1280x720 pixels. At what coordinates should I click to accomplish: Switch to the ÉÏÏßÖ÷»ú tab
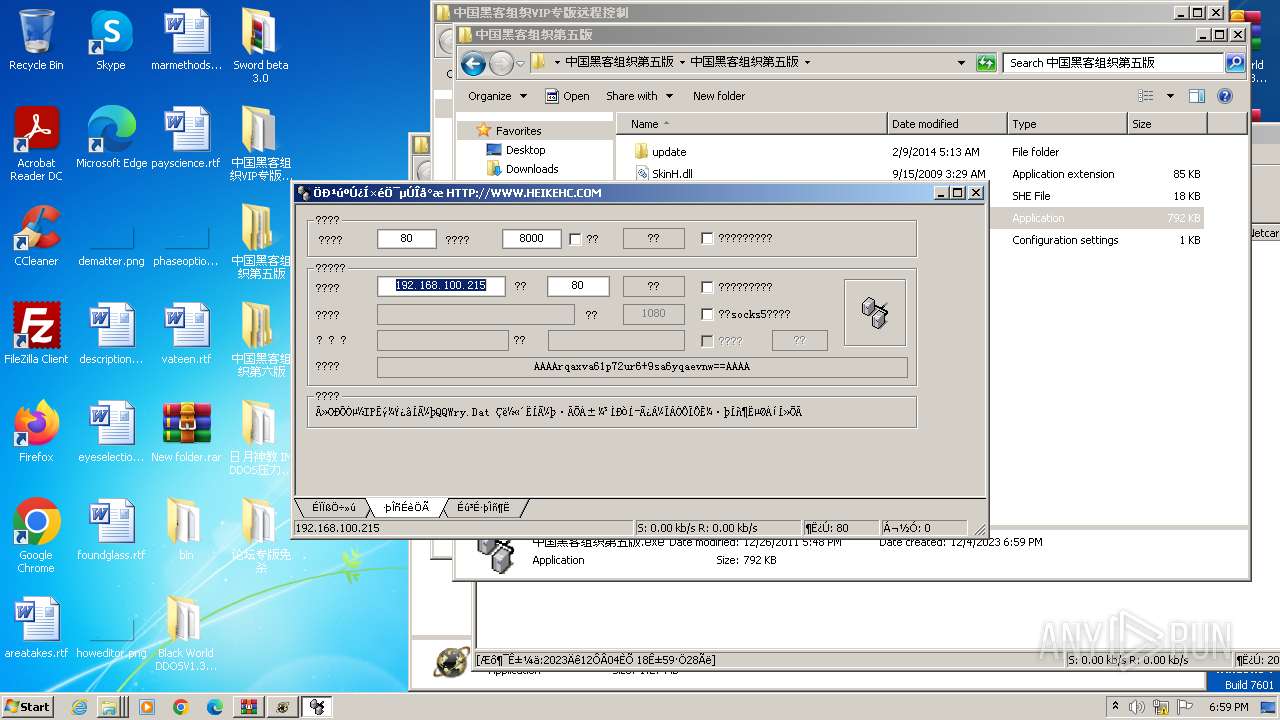tap(333, 508)
